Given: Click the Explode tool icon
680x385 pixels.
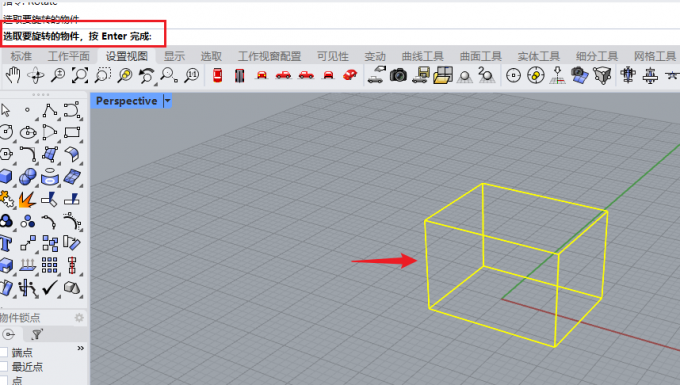Looking at the screenshot, I should [27, 199].
